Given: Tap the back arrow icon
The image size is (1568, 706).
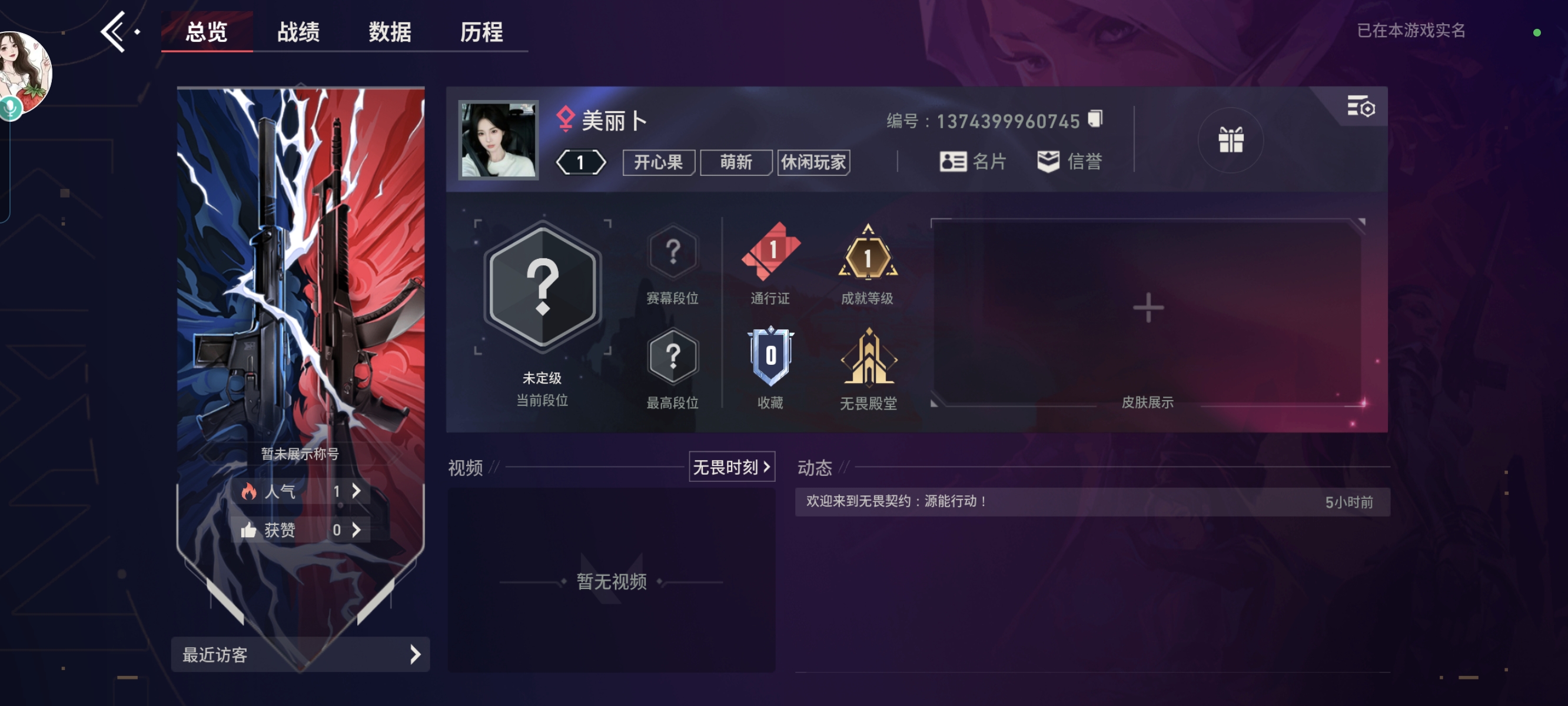Looking at the screenshot, I should 114,32.
